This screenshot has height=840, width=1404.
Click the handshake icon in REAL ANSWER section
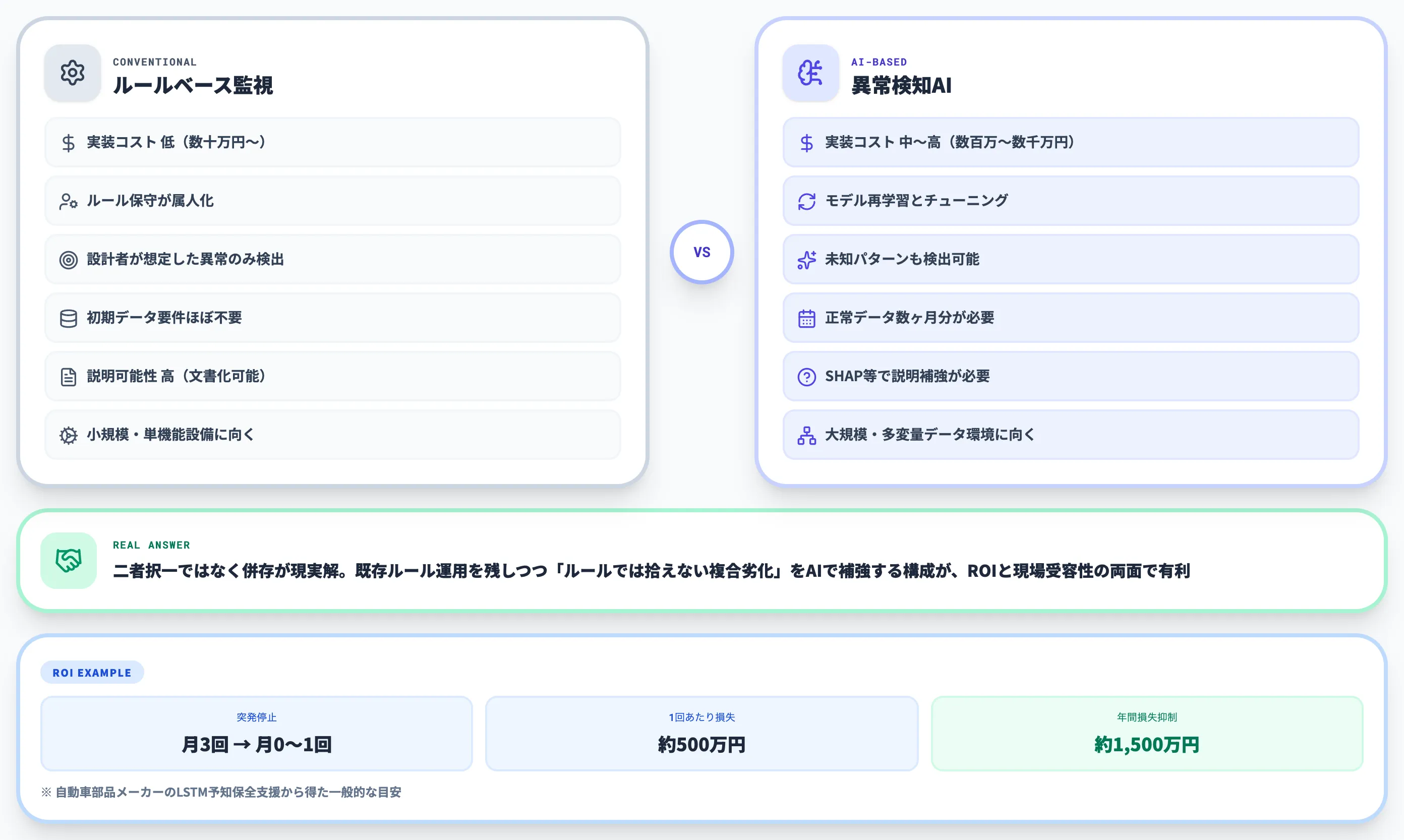click(68, 562)
